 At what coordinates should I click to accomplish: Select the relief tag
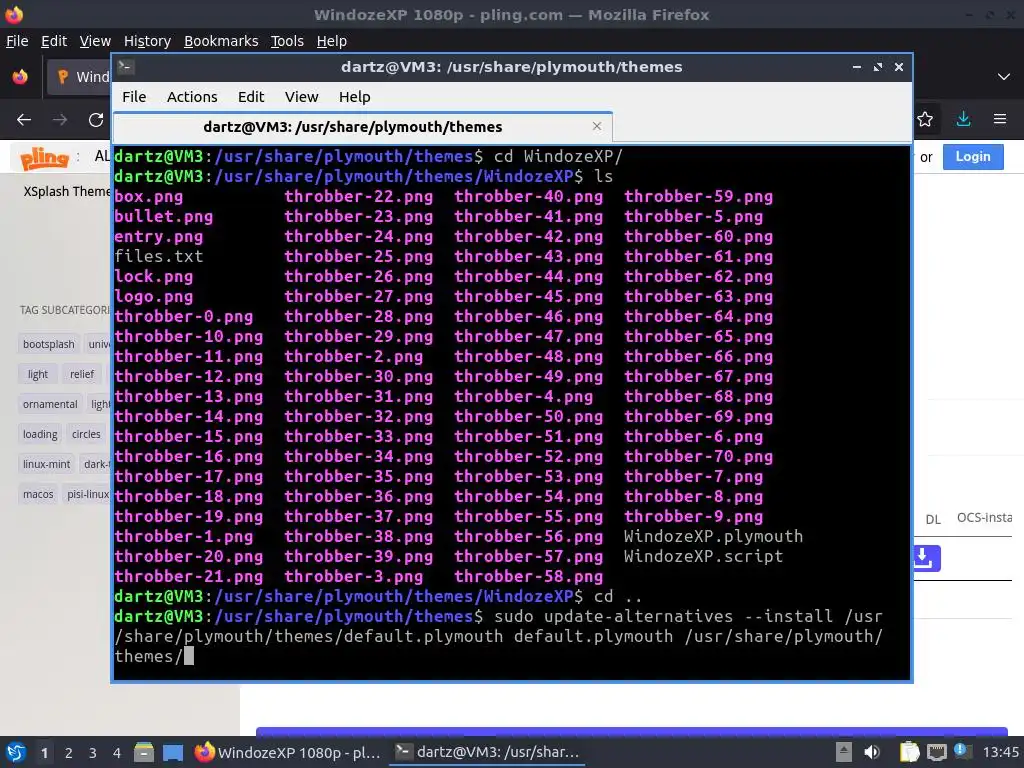[x=82, y=374]
